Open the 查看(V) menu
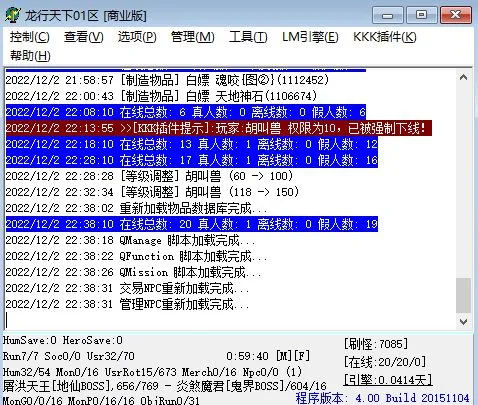Screen dimensions: 478x405 84,37
